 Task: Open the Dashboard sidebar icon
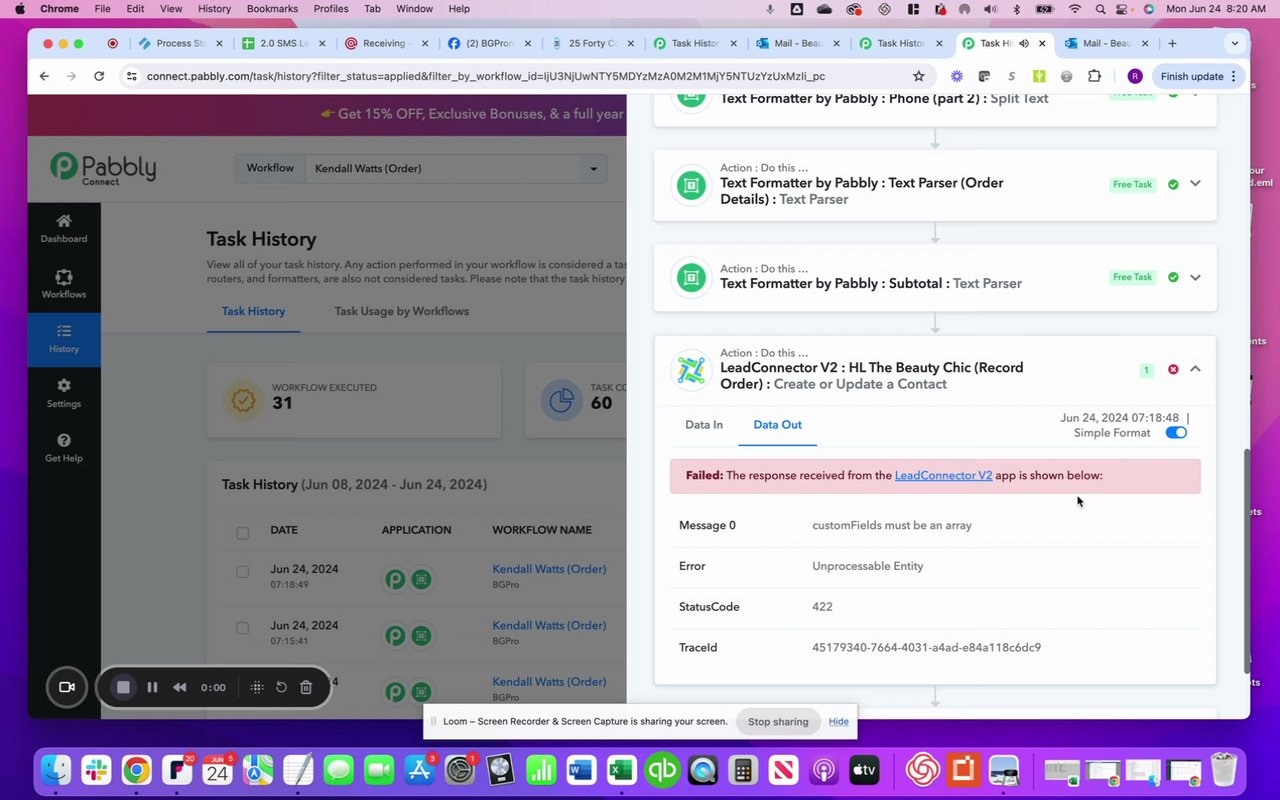click(x=64, y=229)
